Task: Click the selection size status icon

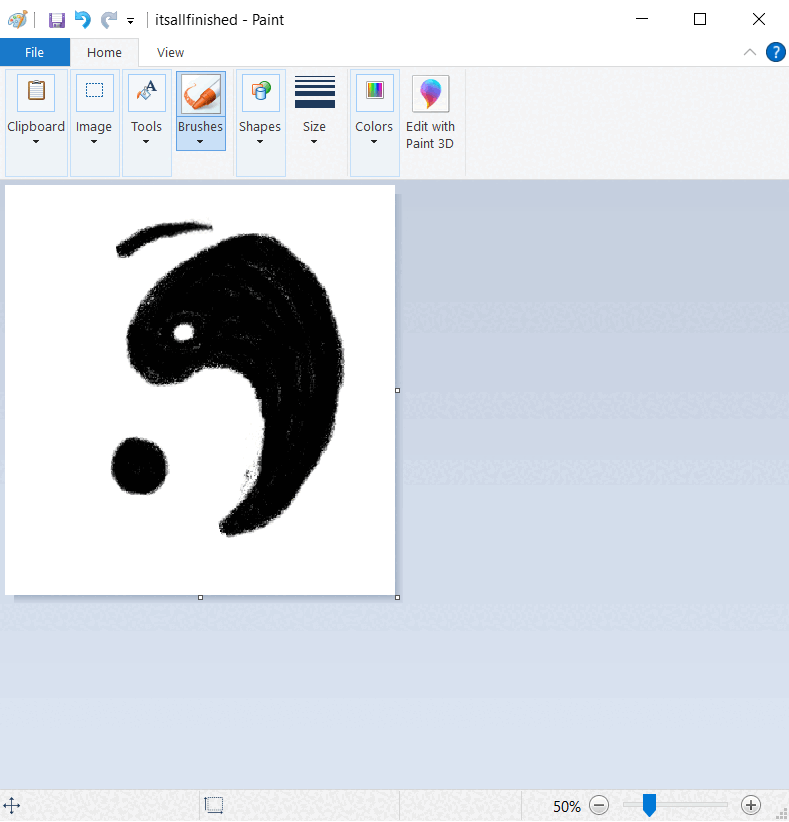Action: [214, 805]
